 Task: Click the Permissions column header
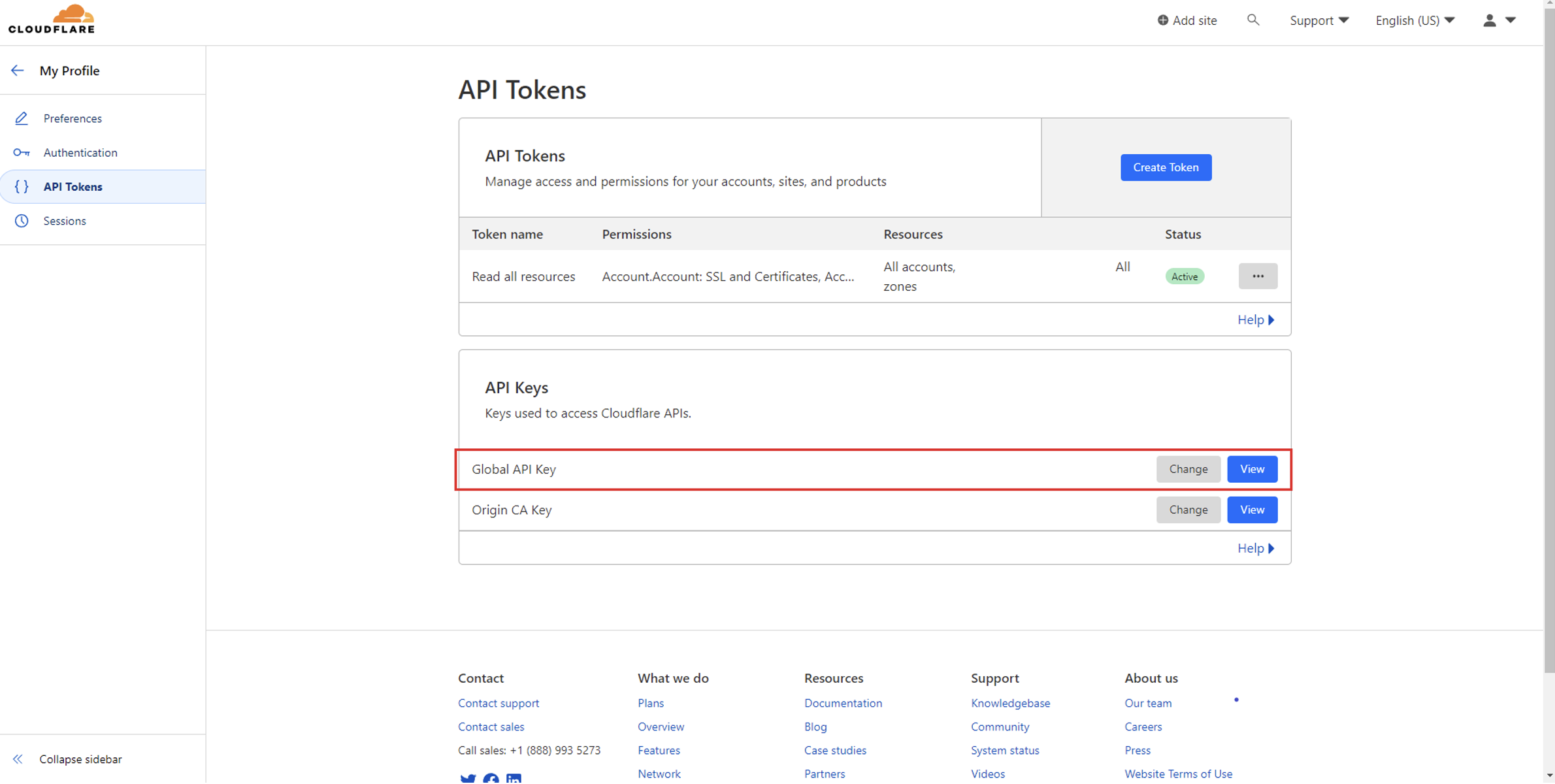636,234
